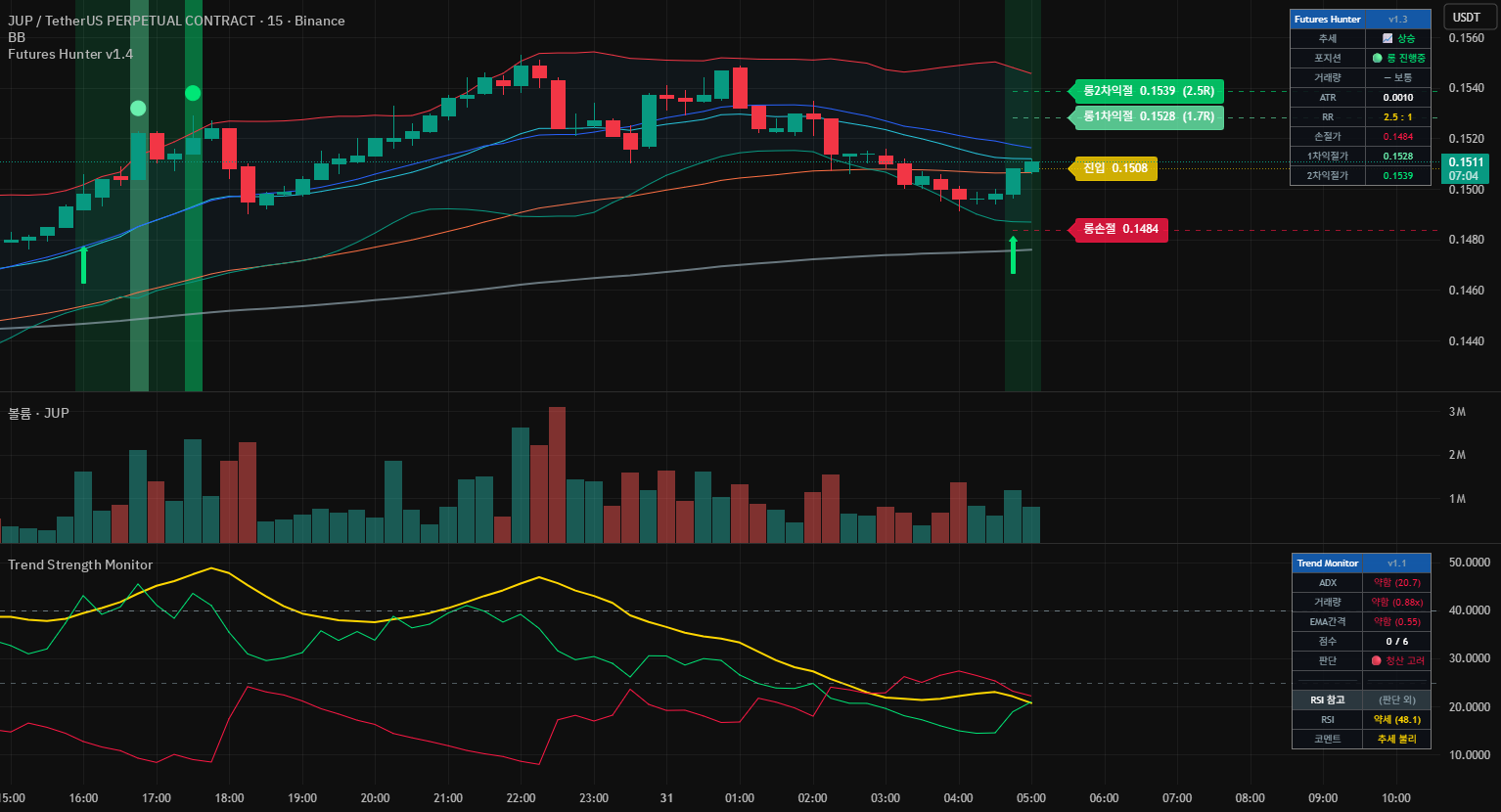Screen dimensions: 1501x812
Task: Select the BB indicator legend label
Action: click(17, 37)
